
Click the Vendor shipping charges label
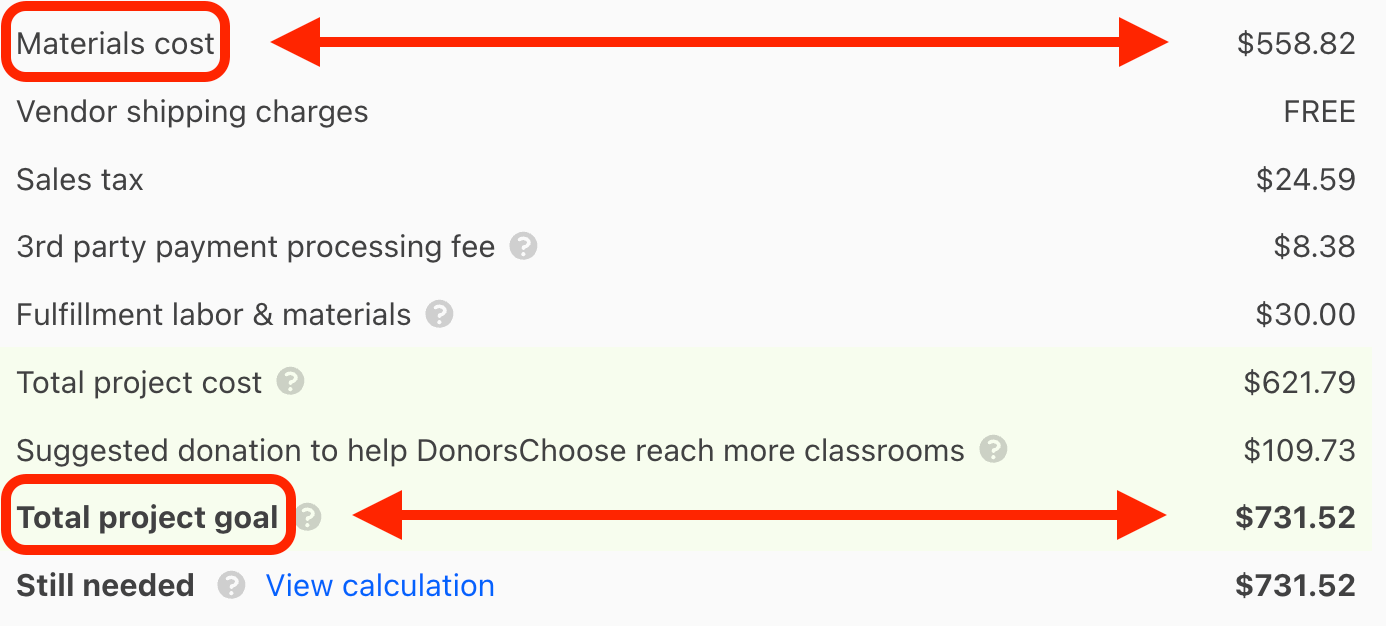[192, 112]
